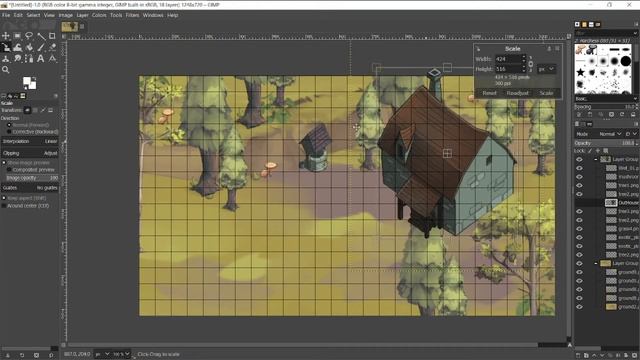Image resolution: width=640 pixels, height=360 pixels.
Task: Adjust the Image opacity slider
Action: pyautogui.click(x=32, y=178)
